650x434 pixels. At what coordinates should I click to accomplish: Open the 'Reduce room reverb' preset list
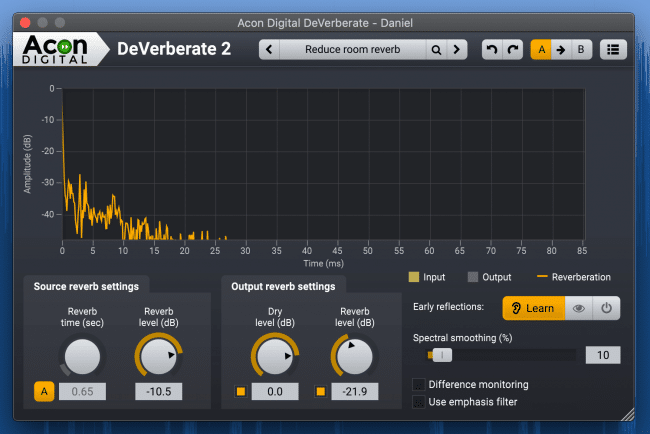[x=353, y=50]
